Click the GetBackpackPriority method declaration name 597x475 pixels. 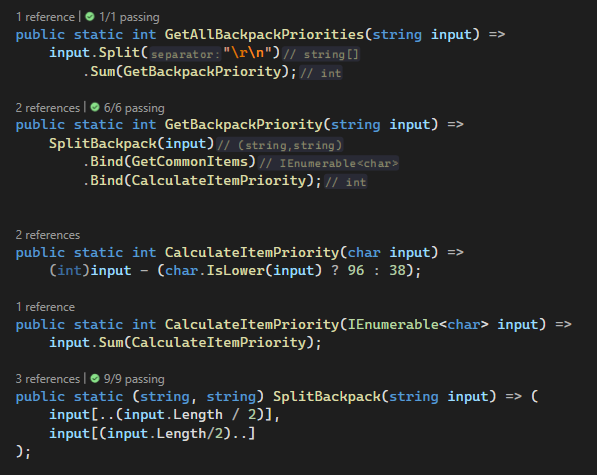pyautogui.click(x=244, y=125)
